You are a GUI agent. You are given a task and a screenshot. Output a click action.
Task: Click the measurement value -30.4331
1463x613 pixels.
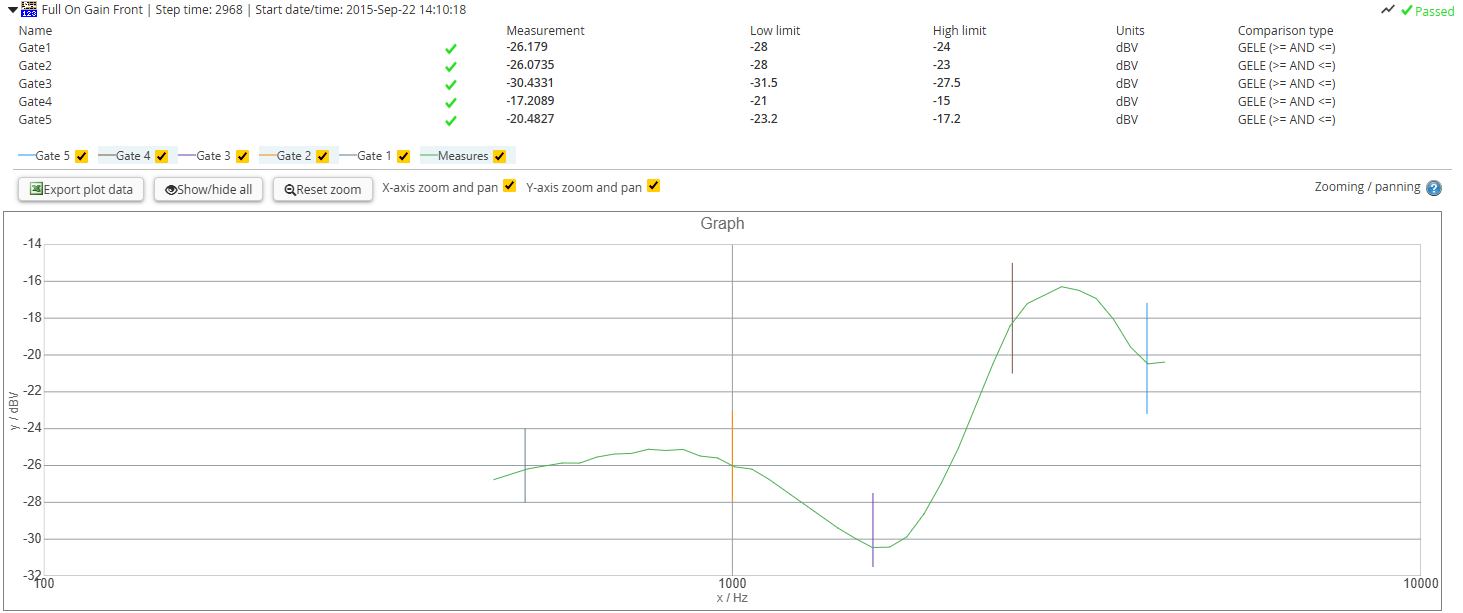pyautogui.click(x=530, y=83)
